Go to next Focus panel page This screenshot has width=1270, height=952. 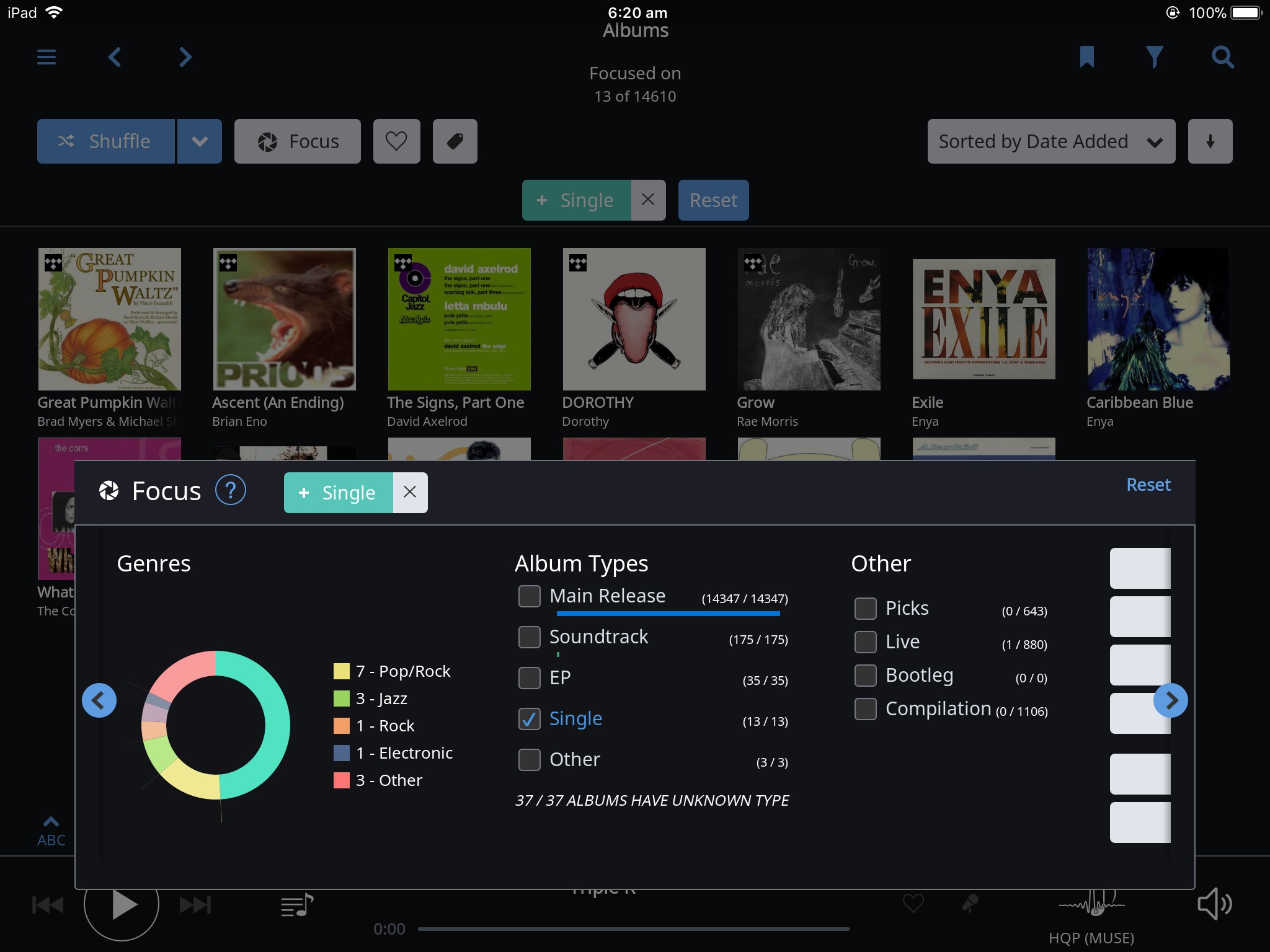coord(1171,700)
